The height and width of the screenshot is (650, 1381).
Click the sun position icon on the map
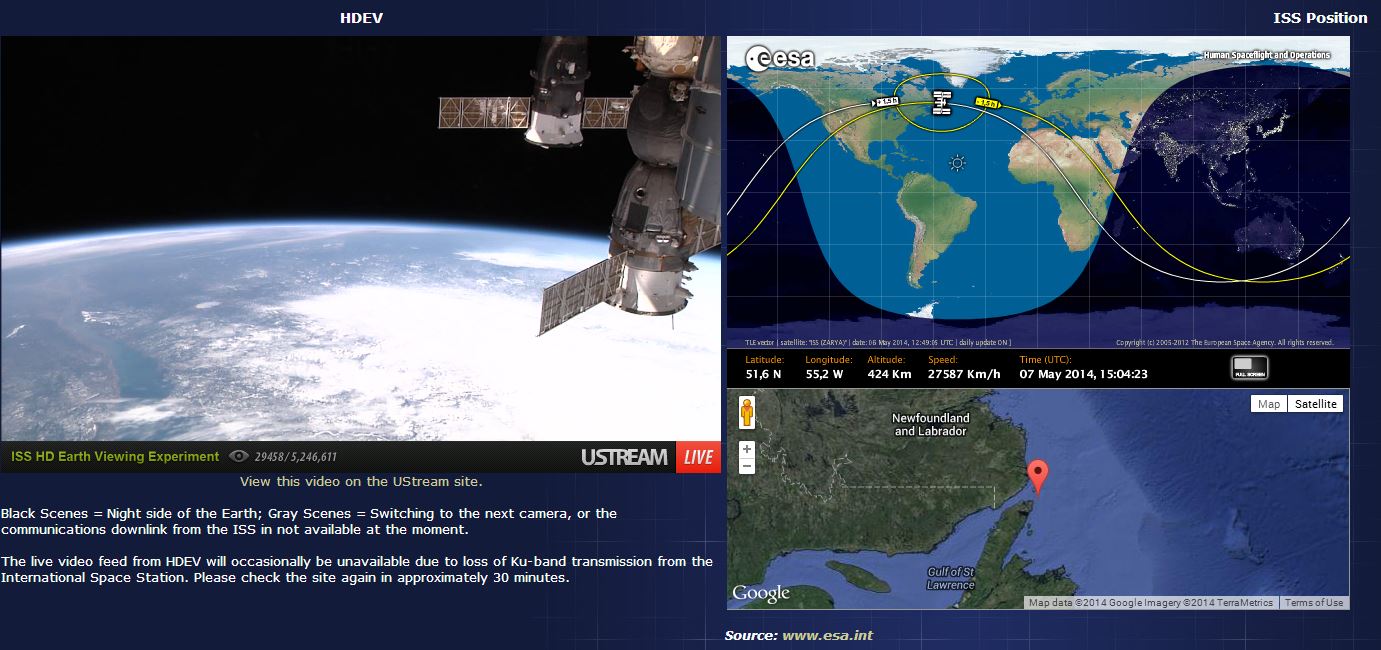click(x=958, y=163)
